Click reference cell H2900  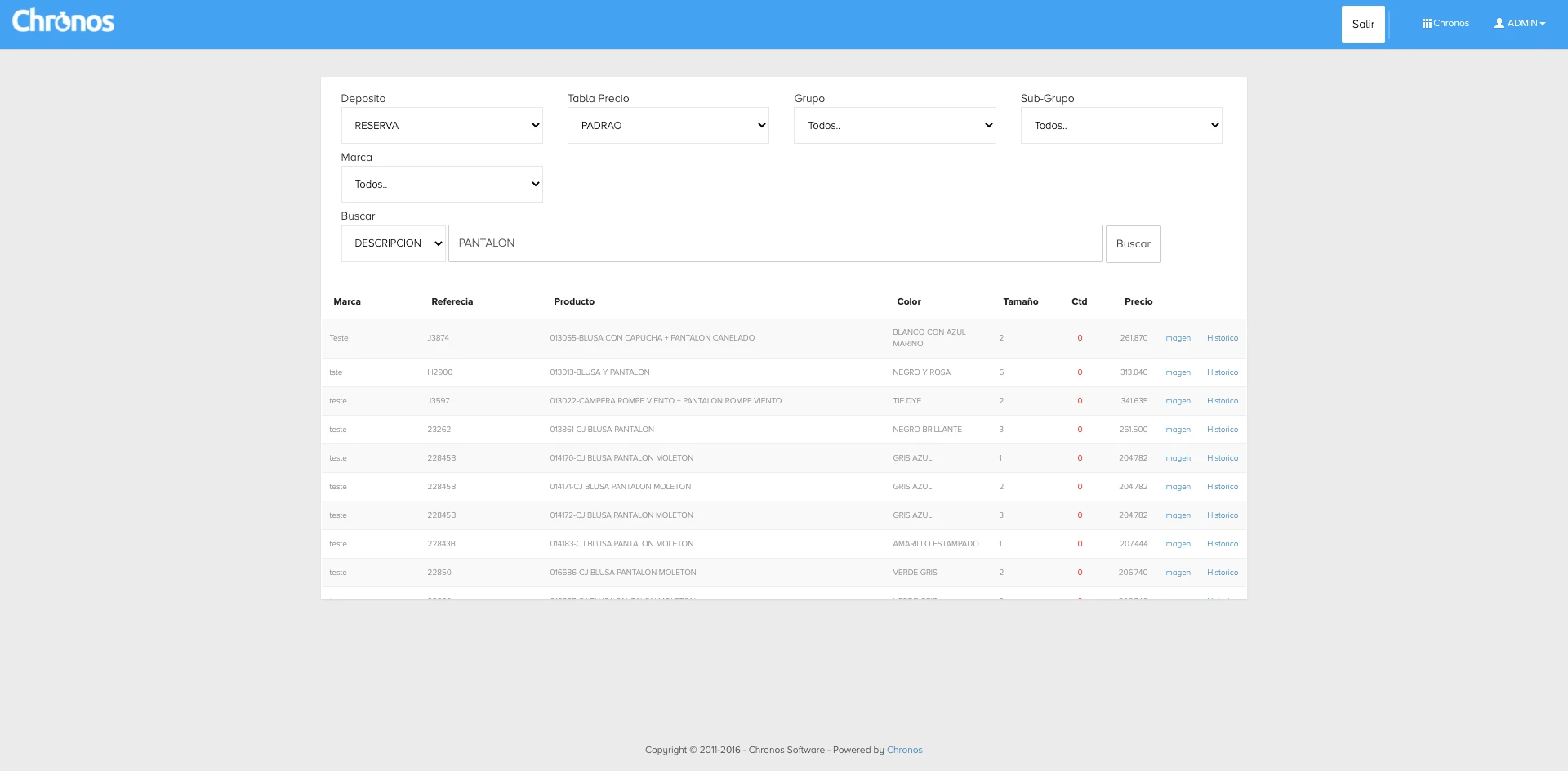[440, 372]
